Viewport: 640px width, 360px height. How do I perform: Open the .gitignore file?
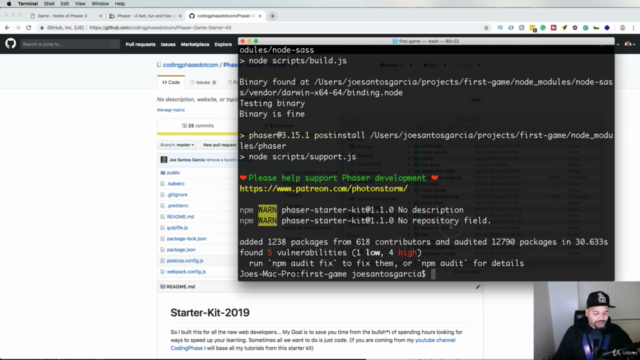177,195
